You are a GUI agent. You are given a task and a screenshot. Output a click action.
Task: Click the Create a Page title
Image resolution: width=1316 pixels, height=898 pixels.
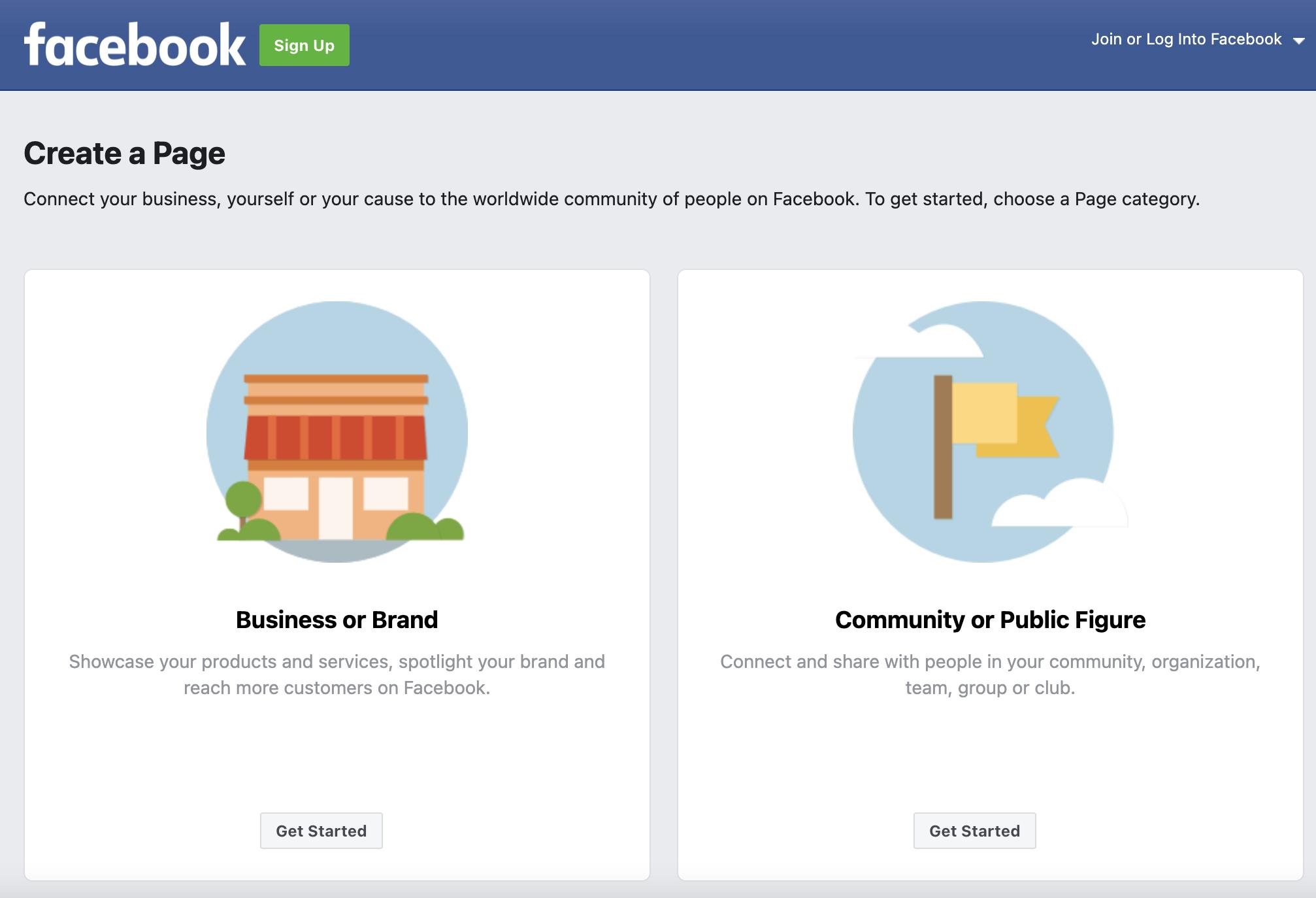pos(124,154)
